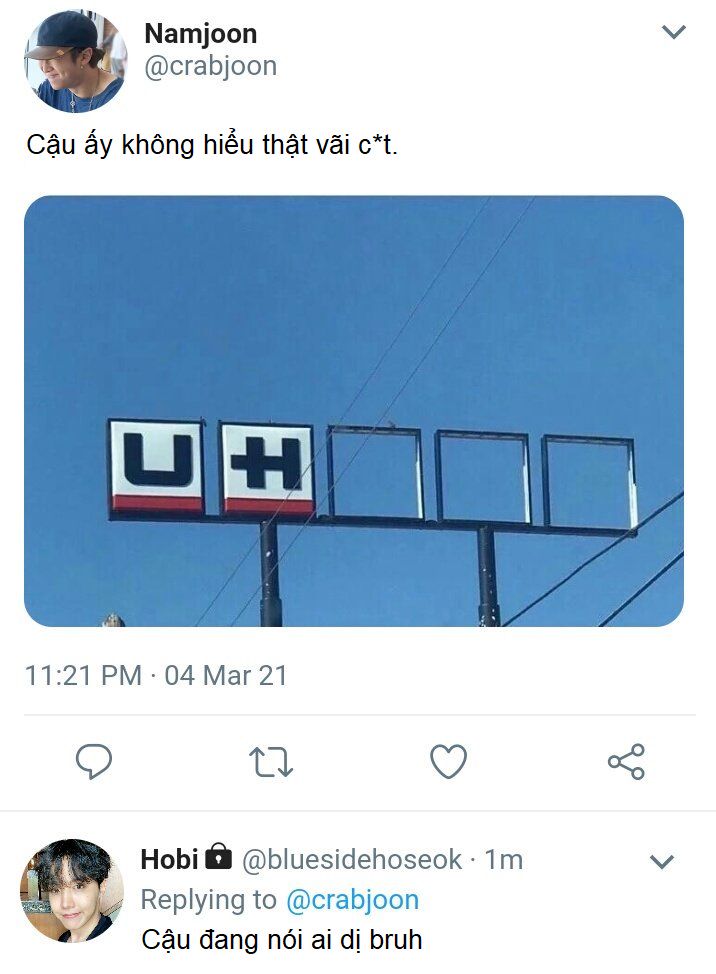Click the Hobi display name

(170, 860)
